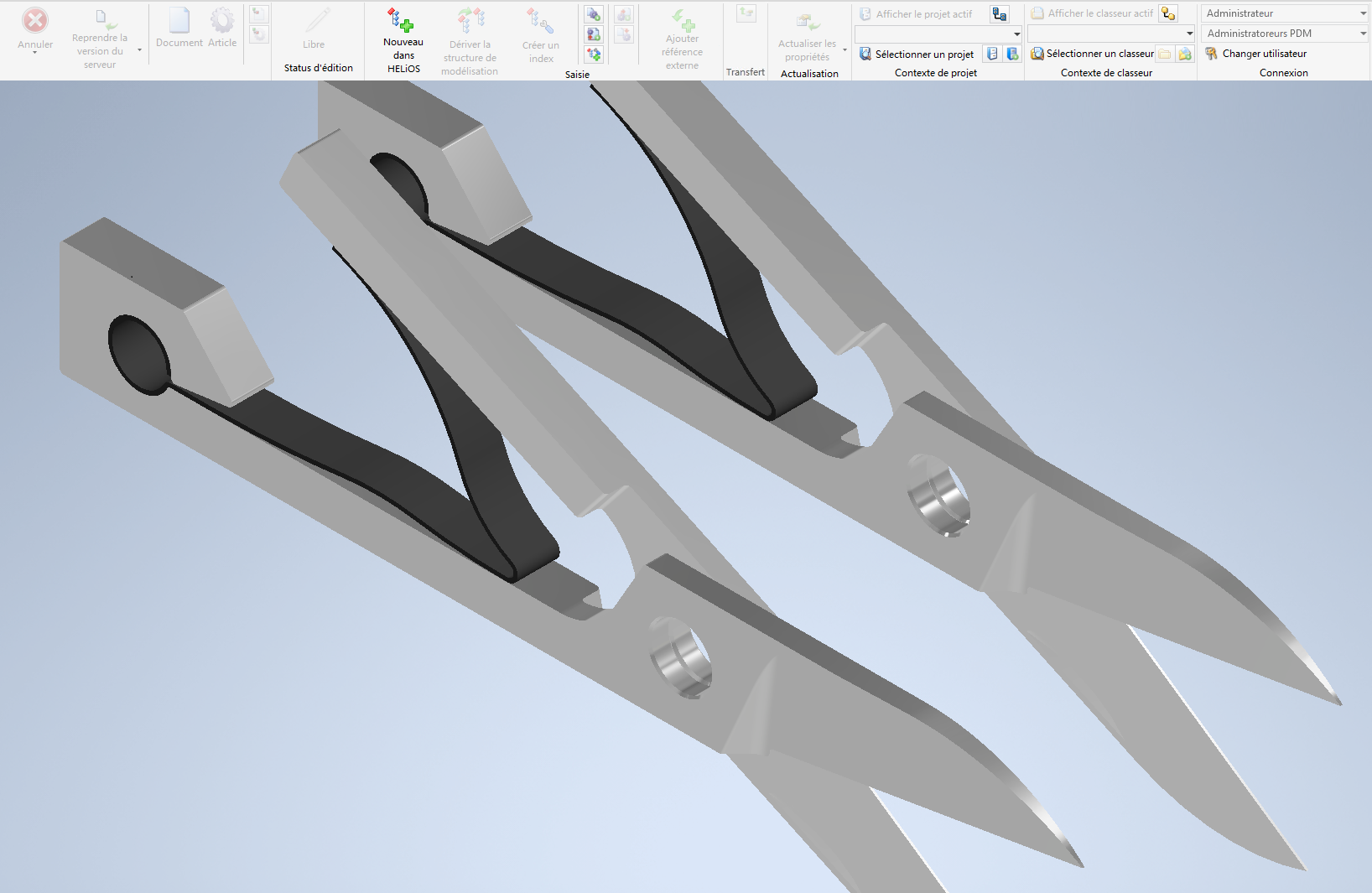Click the lower small icon next to Article
This screenshot has height=893, width=1372.
[259, 34]
